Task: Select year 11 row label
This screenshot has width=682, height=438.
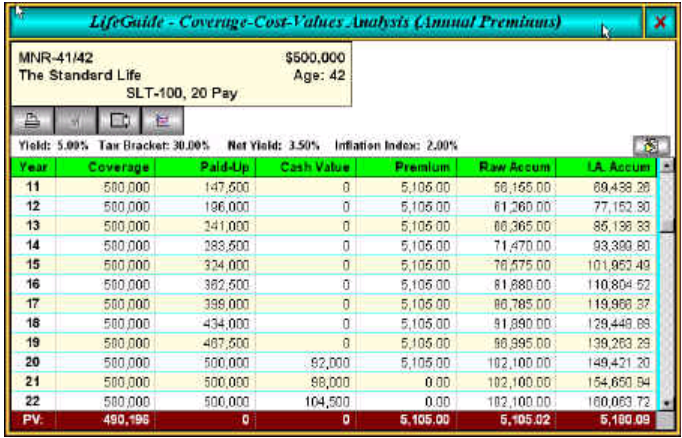Action: pyautogui.click(x=33, y=187)
